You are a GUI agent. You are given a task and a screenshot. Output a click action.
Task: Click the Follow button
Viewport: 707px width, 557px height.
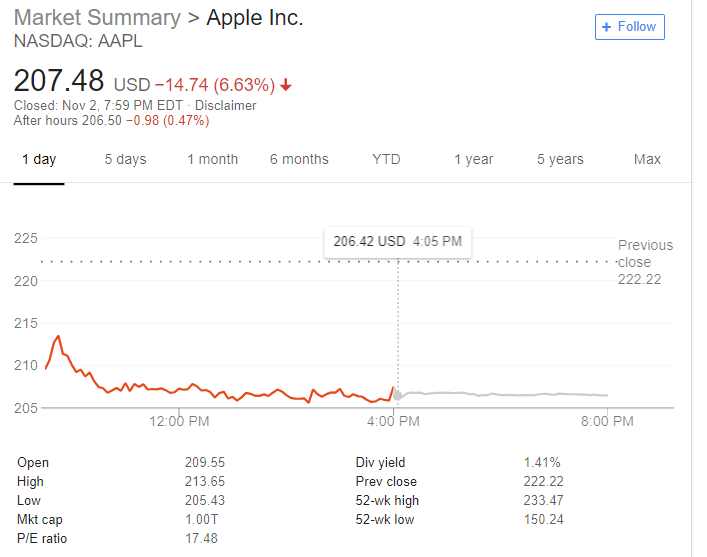pyautogui.click(x=629, y=27)
